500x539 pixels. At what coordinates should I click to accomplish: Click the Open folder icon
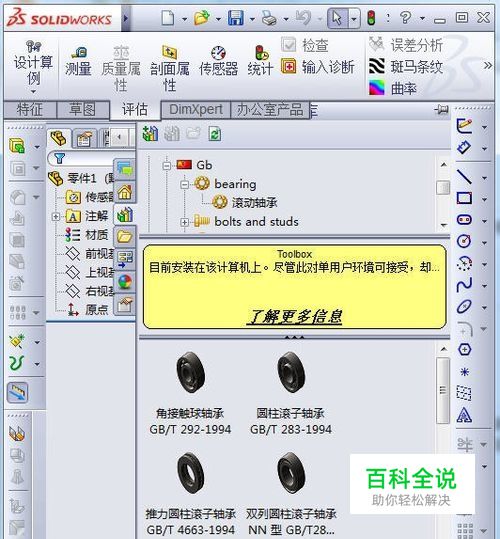(202, 18)
